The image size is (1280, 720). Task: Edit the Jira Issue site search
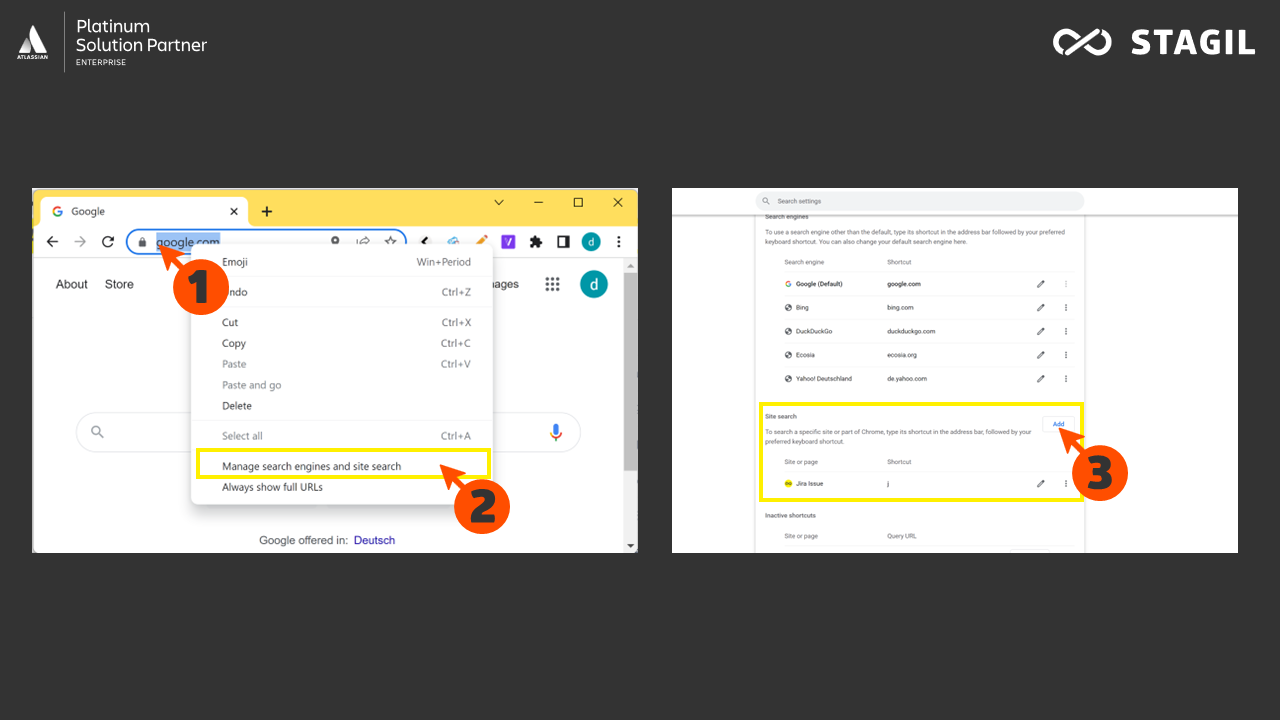(1041, 484)
